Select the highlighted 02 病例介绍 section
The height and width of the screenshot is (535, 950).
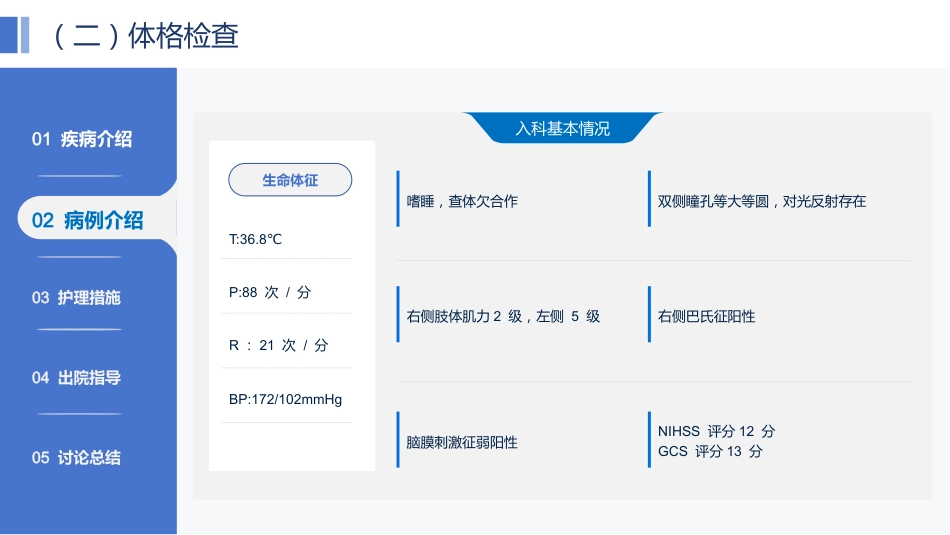tap(88, 220)
